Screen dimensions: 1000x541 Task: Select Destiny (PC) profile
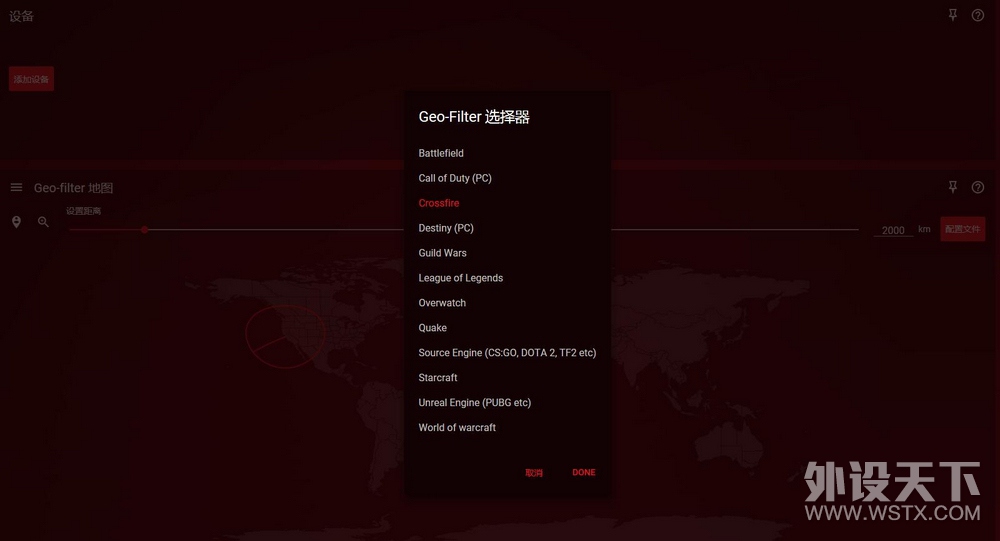pyautogui.click(x=446, y=228)
